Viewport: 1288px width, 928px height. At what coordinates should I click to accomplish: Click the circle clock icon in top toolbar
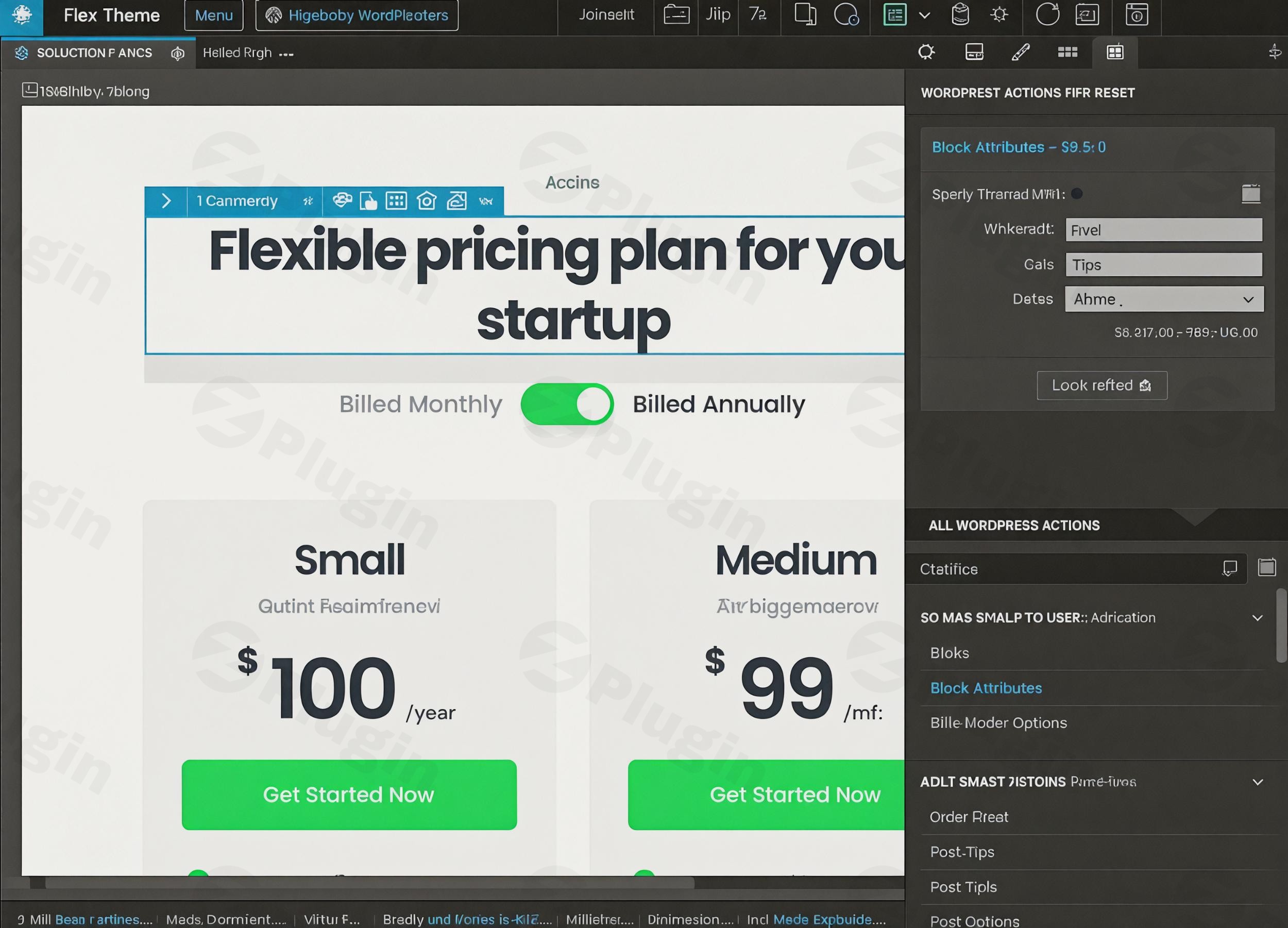[x=846, y=14]
